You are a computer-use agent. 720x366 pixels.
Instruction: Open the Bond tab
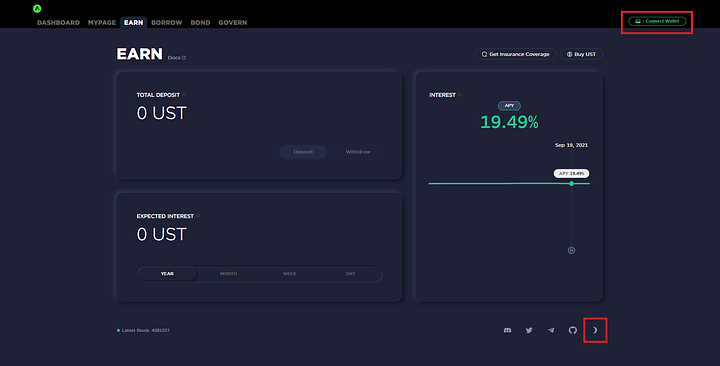200,23
